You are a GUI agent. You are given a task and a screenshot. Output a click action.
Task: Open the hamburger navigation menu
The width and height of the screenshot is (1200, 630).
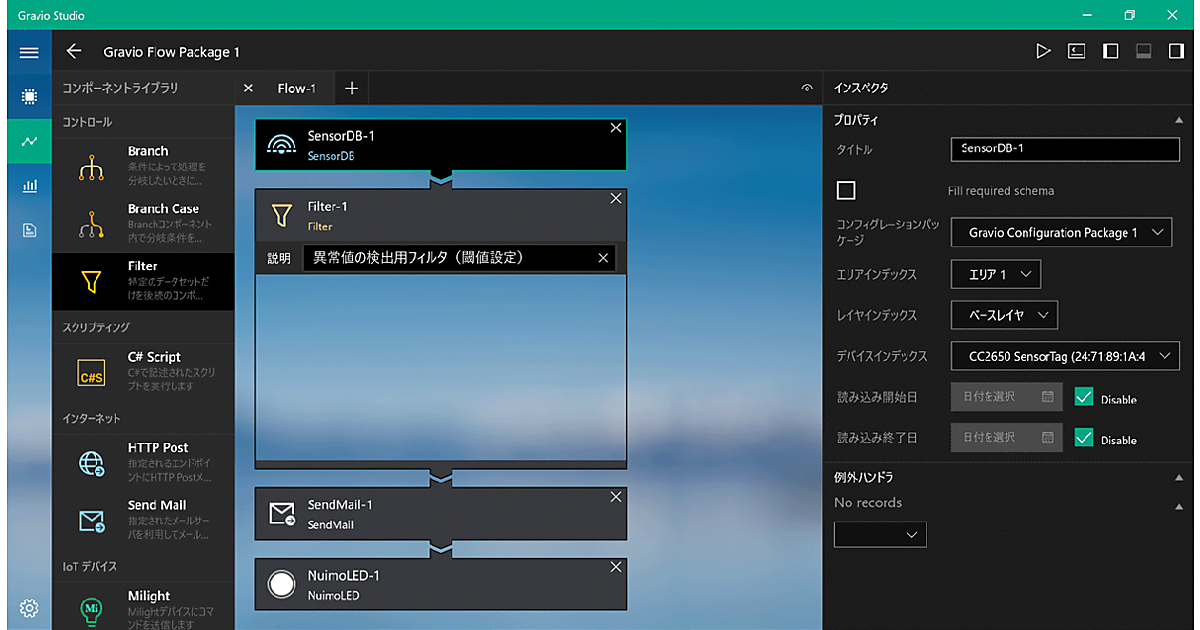click(29, 52)
